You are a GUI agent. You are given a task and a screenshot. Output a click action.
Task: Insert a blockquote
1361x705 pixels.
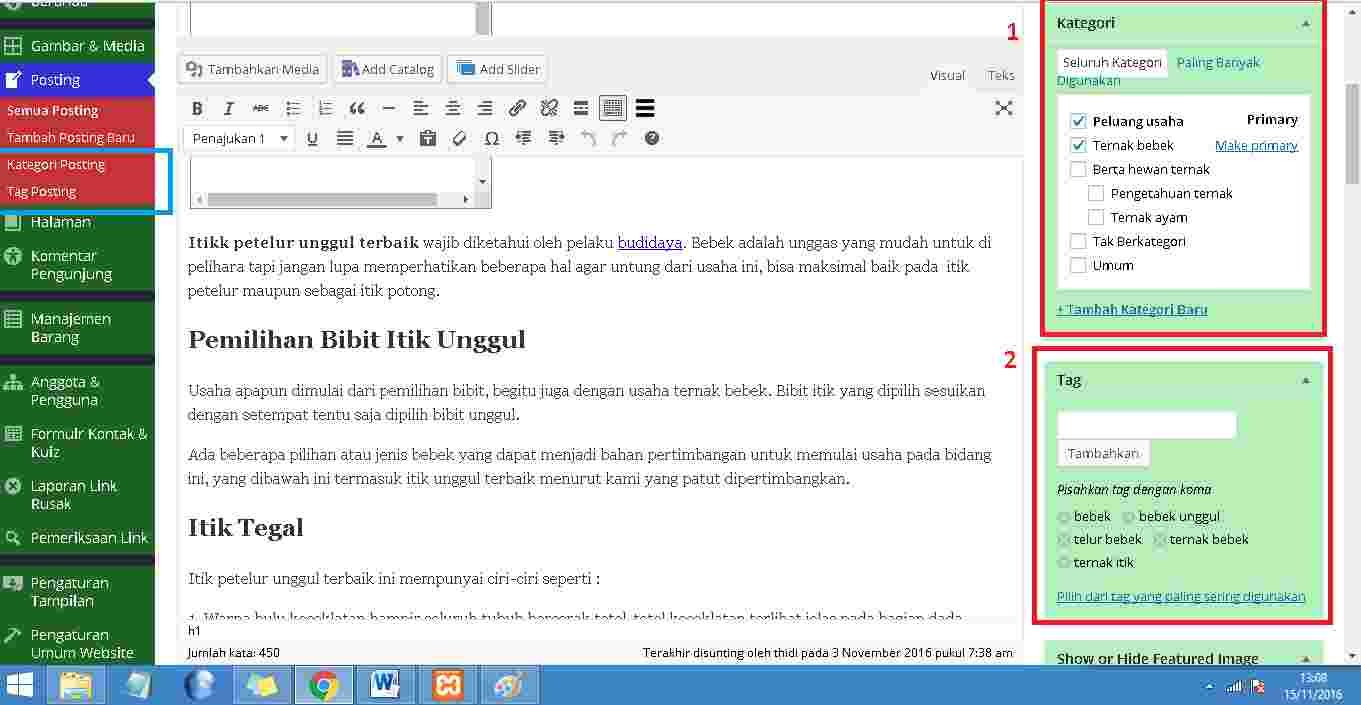356,108
